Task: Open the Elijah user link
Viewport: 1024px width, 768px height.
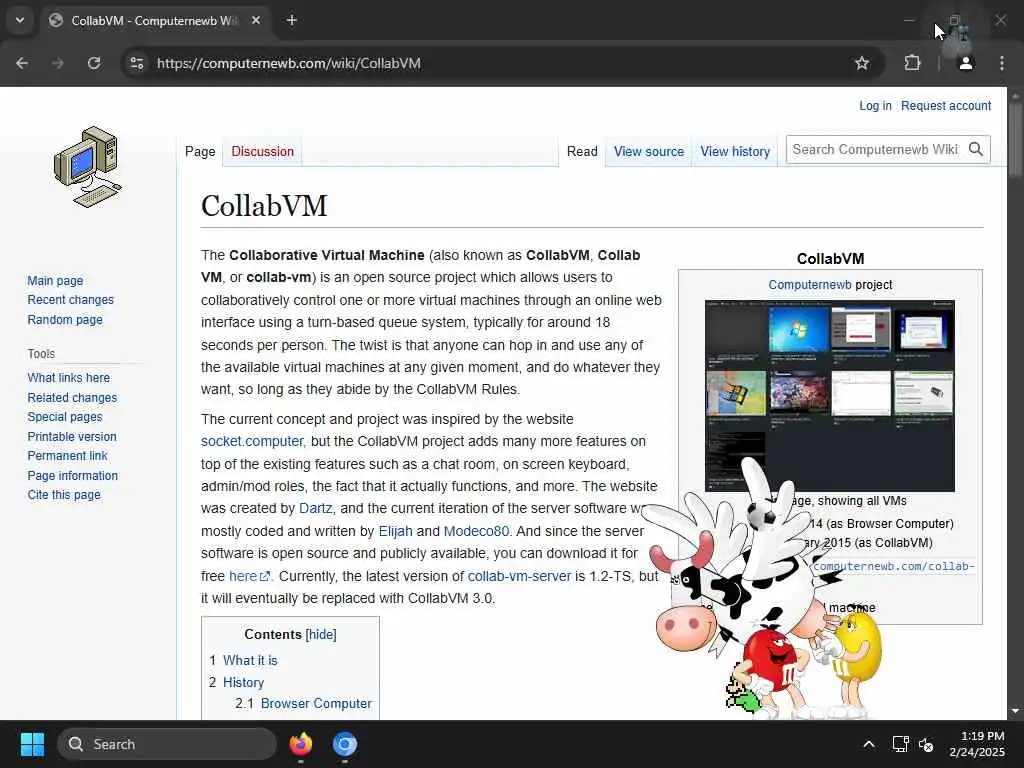Action: [396, 532]
